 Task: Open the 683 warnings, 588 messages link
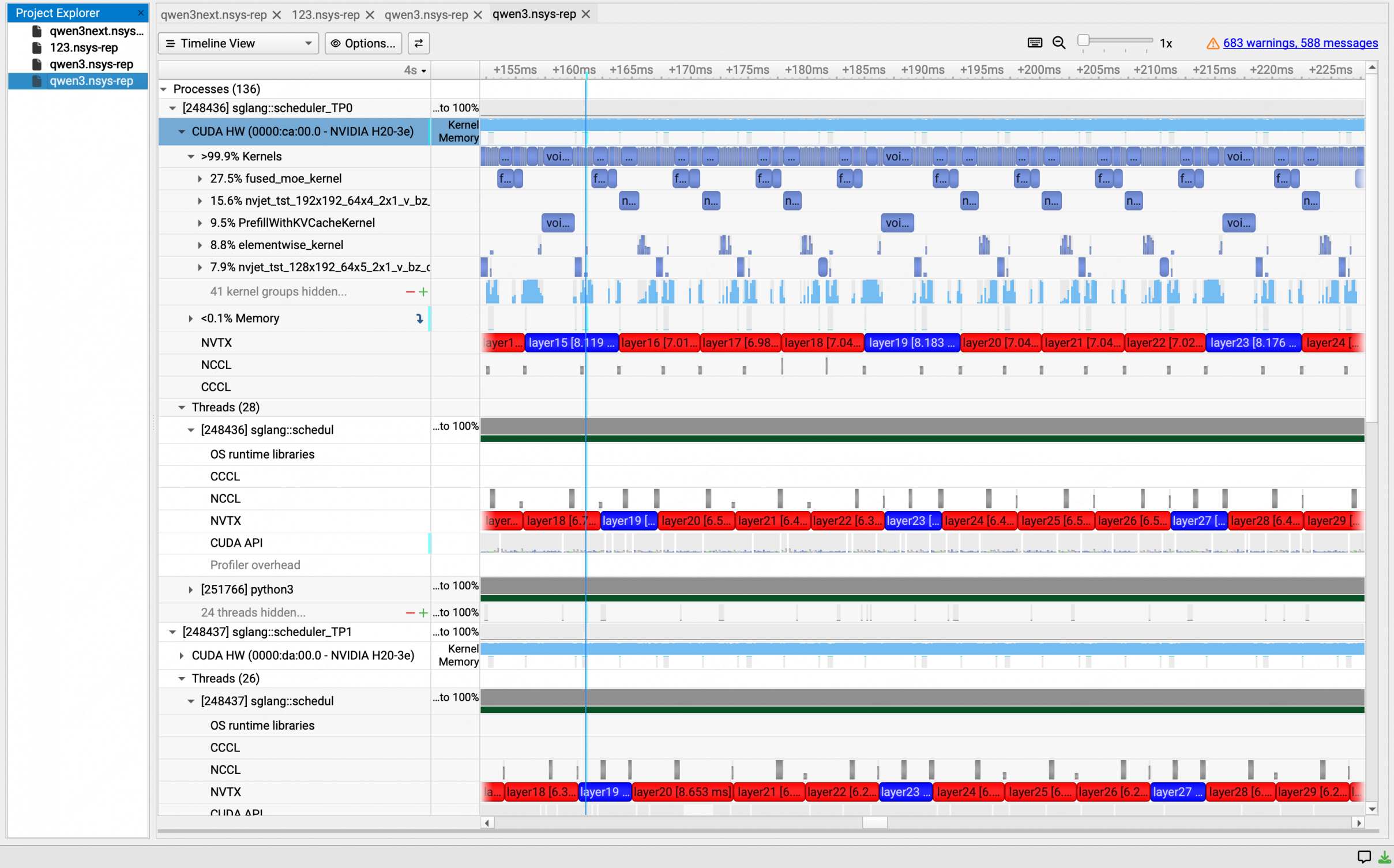1300,43
